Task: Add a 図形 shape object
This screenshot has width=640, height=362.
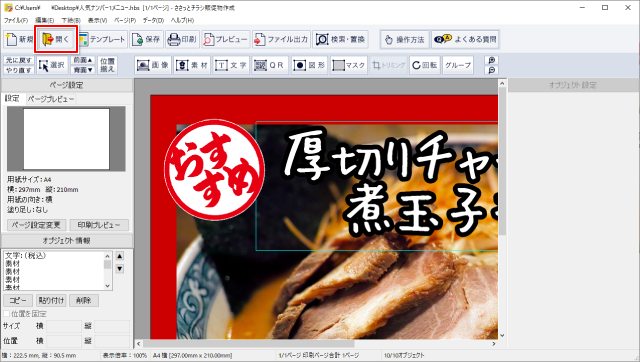Action: click(x=310, y=65)
